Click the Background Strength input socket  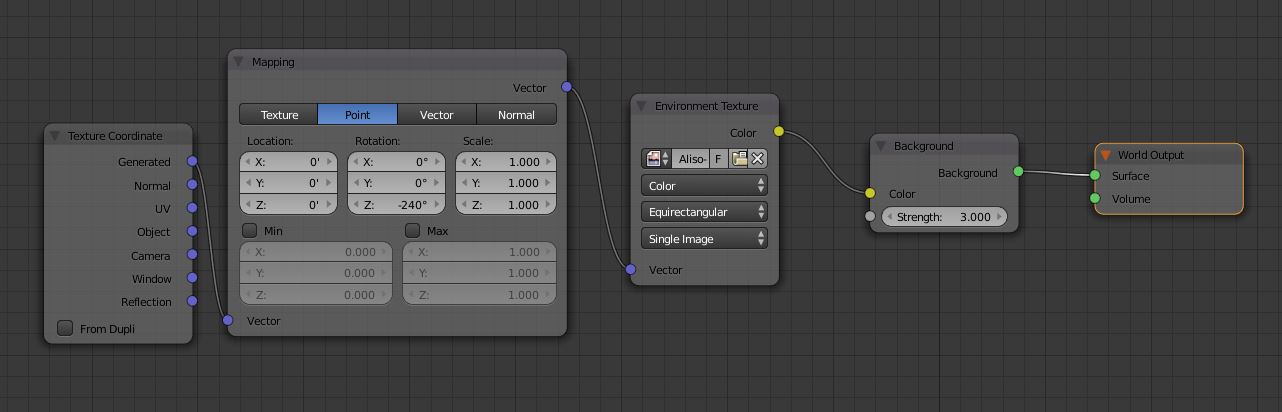pos(870,216)
